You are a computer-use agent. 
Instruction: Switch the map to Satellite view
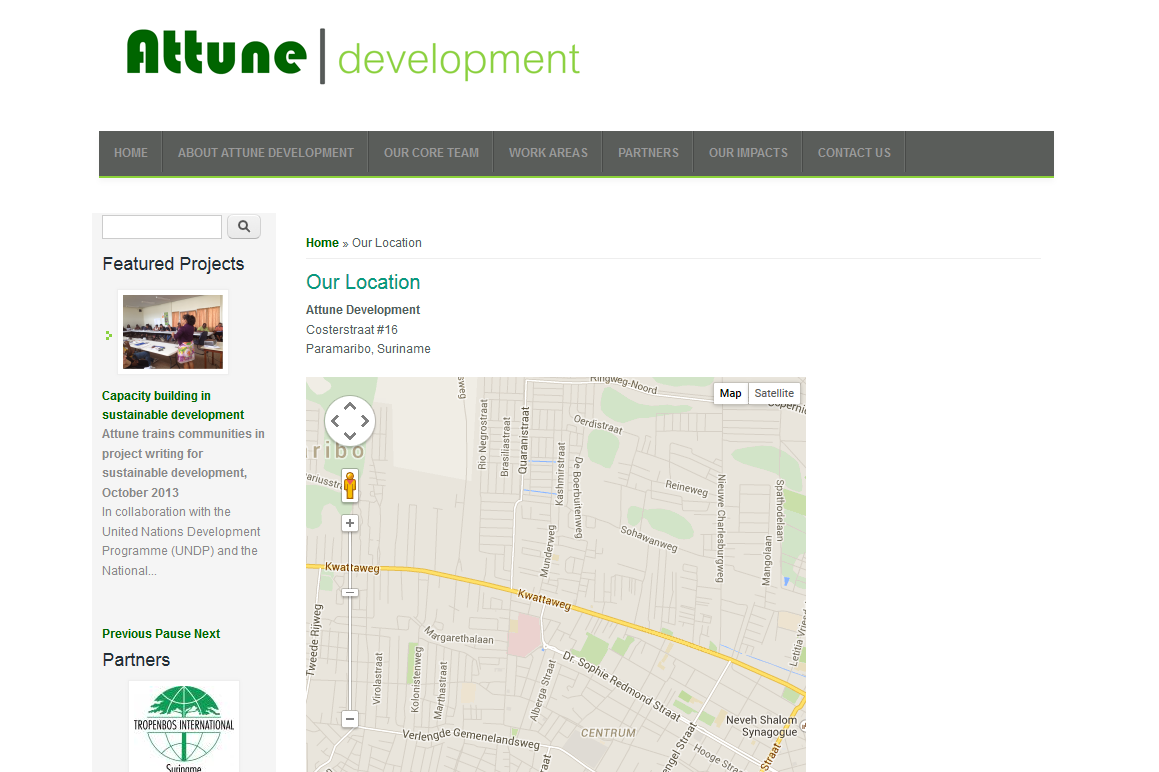click(x=774, y=393)
